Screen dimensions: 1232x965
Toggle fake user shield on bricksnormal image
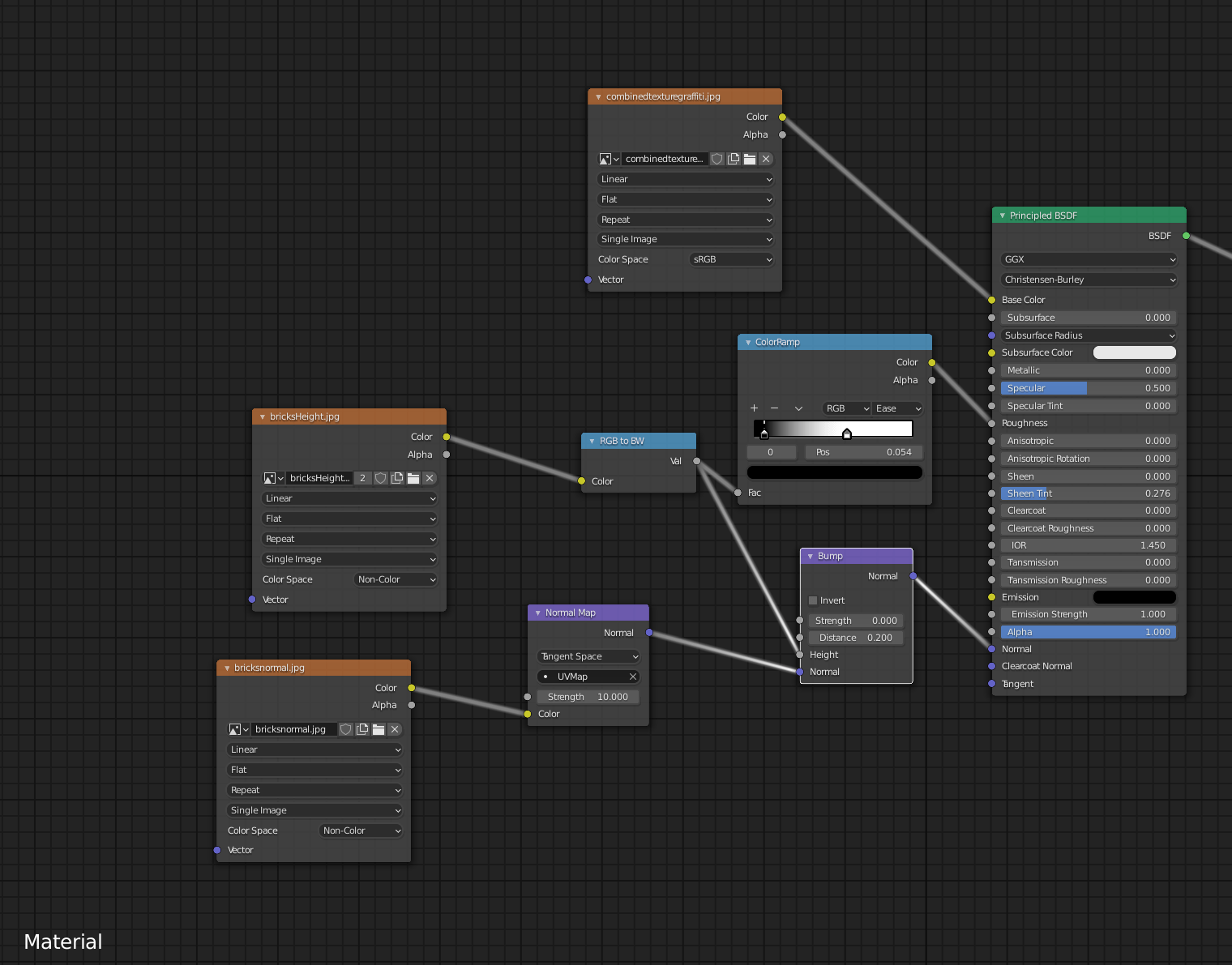pos(346,729)
